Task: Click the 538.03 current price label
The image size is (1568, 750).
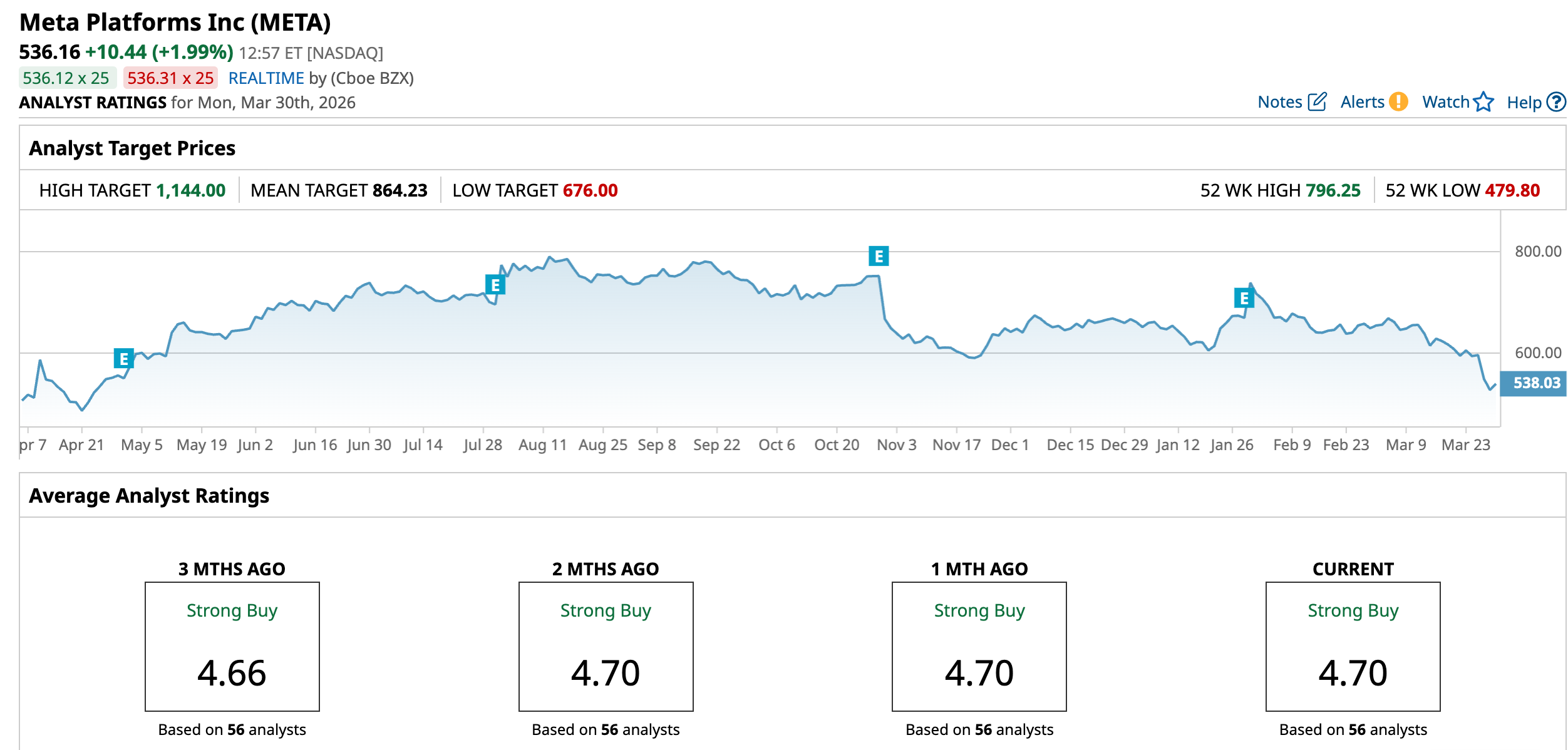Action: (x=1536, y=383)
